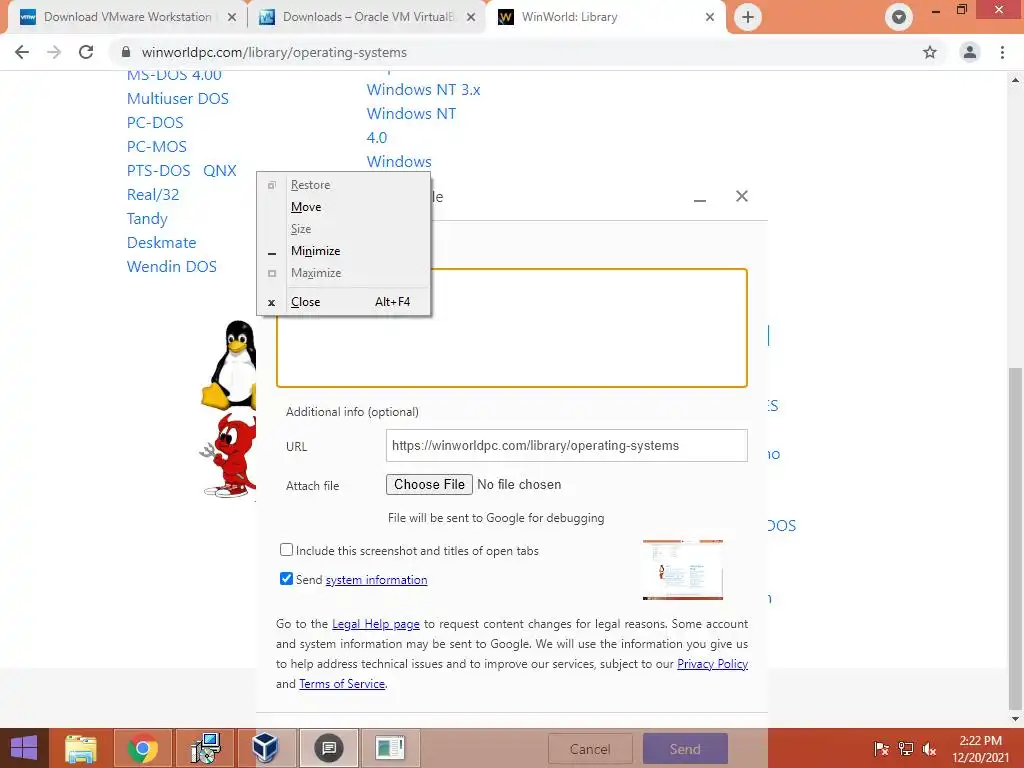
Task: Click the Cancel button in feedback dialog
Action: pyautogui.click(x=590, y=749)
